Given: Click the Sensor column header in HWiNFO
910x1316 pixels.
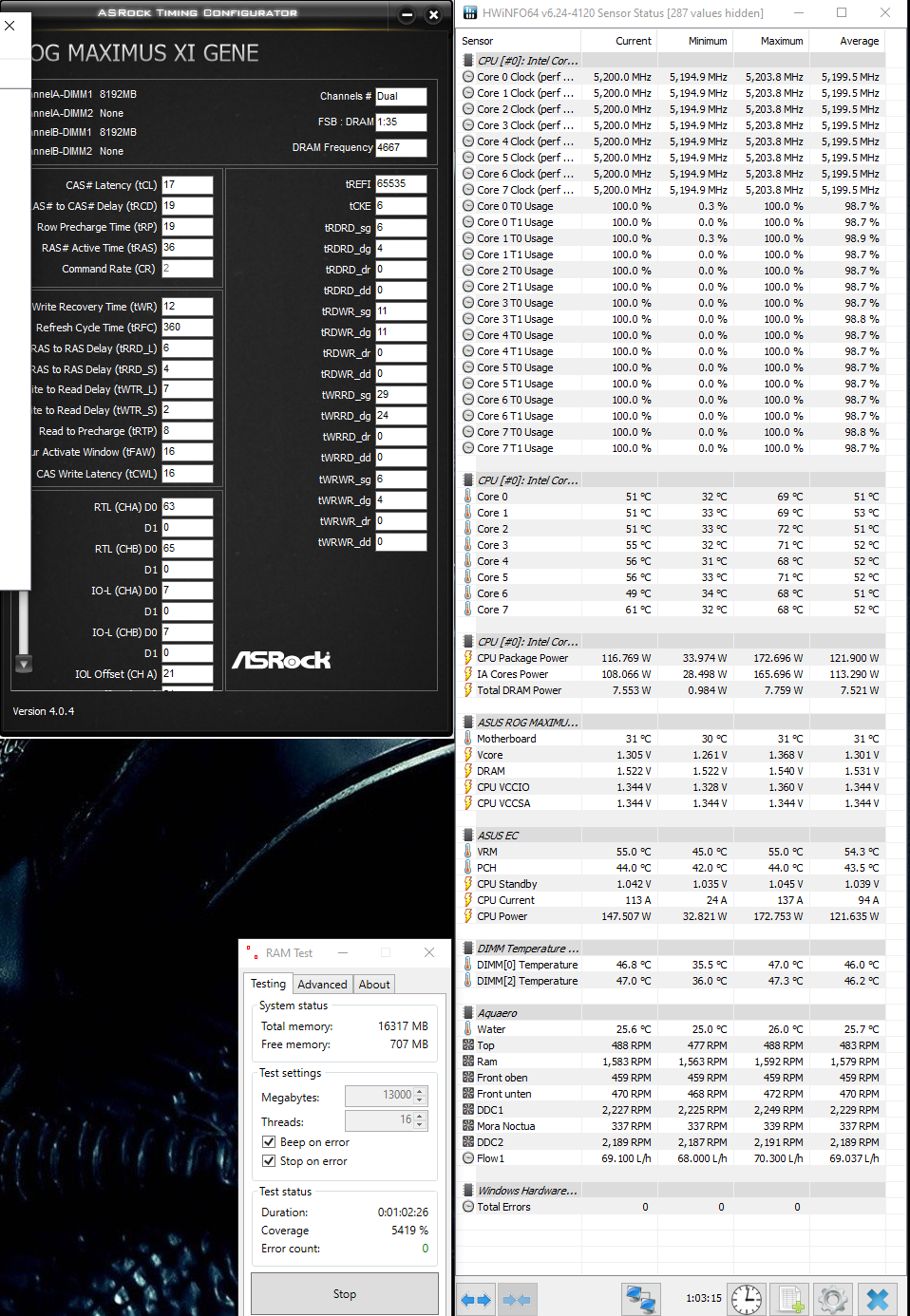Looking at the screenshot, I should [519, 41].
